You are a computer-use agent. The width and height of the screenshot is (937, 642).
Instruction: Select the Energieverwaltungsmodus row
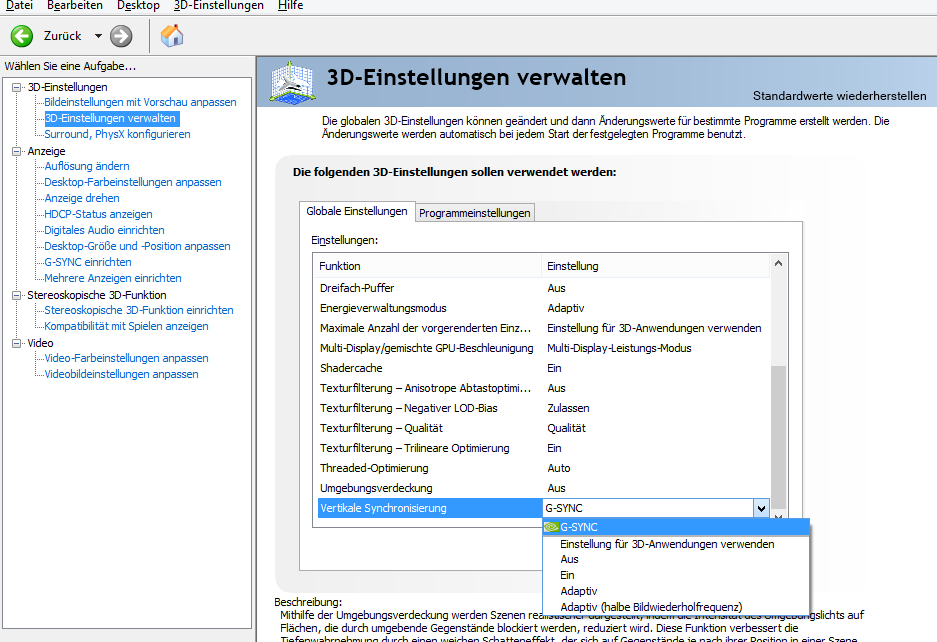tap(543, 308)
